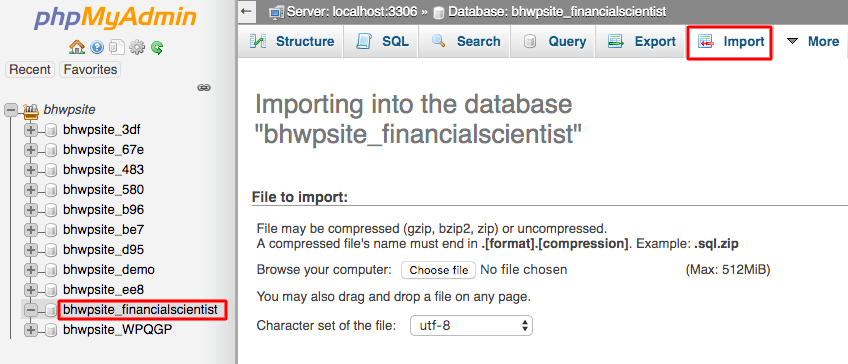Collapse the bhwpsite root group

(11, 110)
